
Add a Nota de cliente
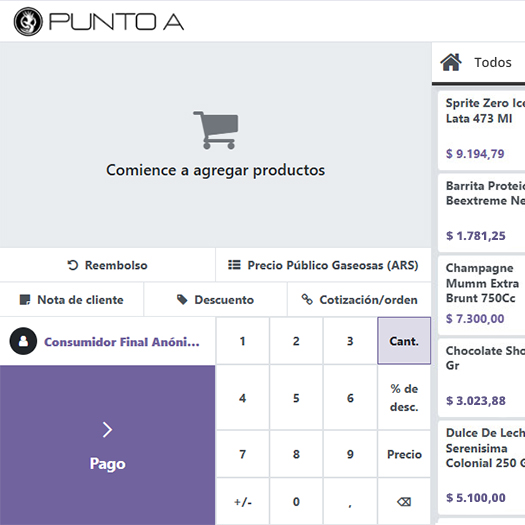click(x=72, y=300)
